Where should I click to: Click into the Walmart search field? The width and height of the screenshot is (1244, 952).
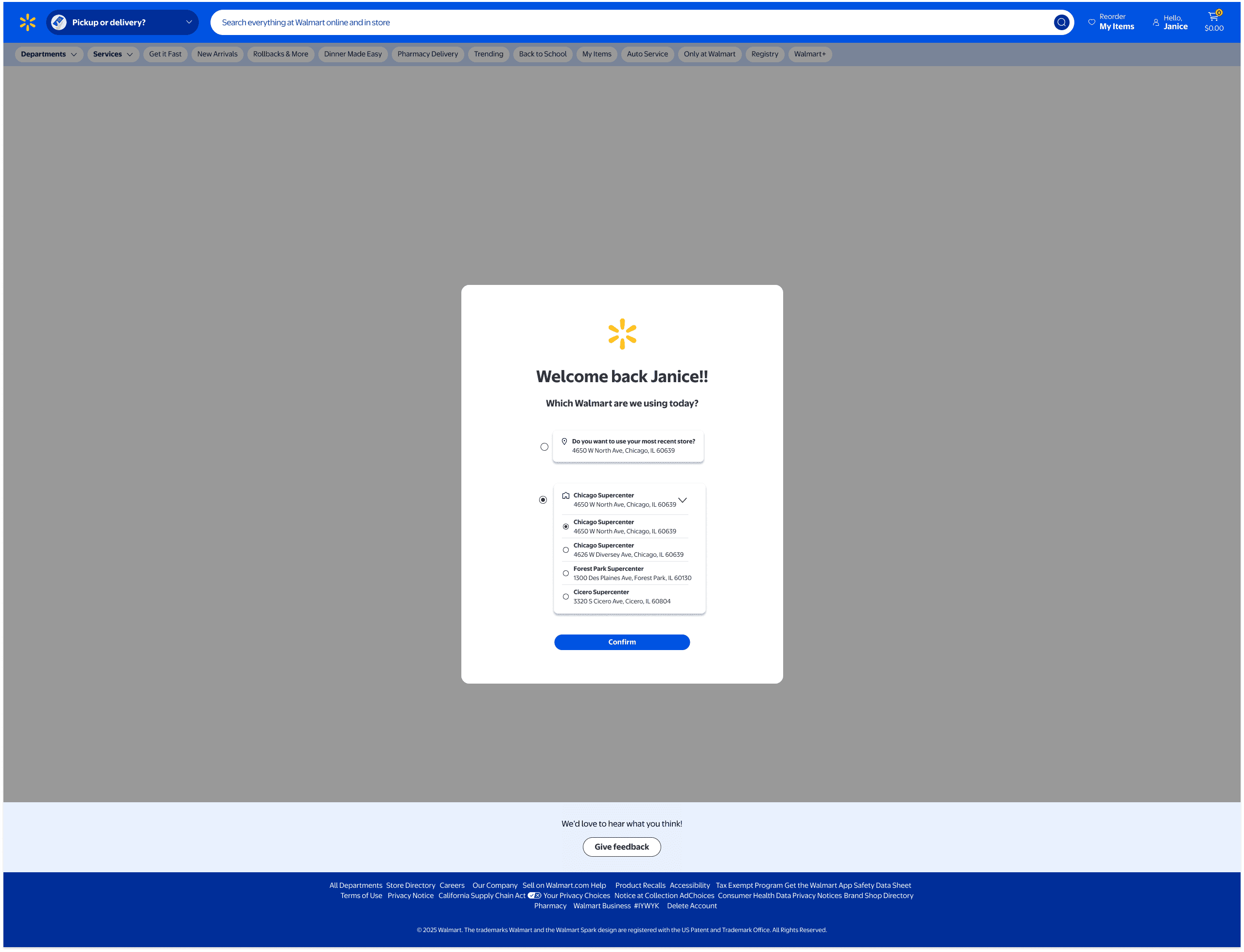pos(623,23)
